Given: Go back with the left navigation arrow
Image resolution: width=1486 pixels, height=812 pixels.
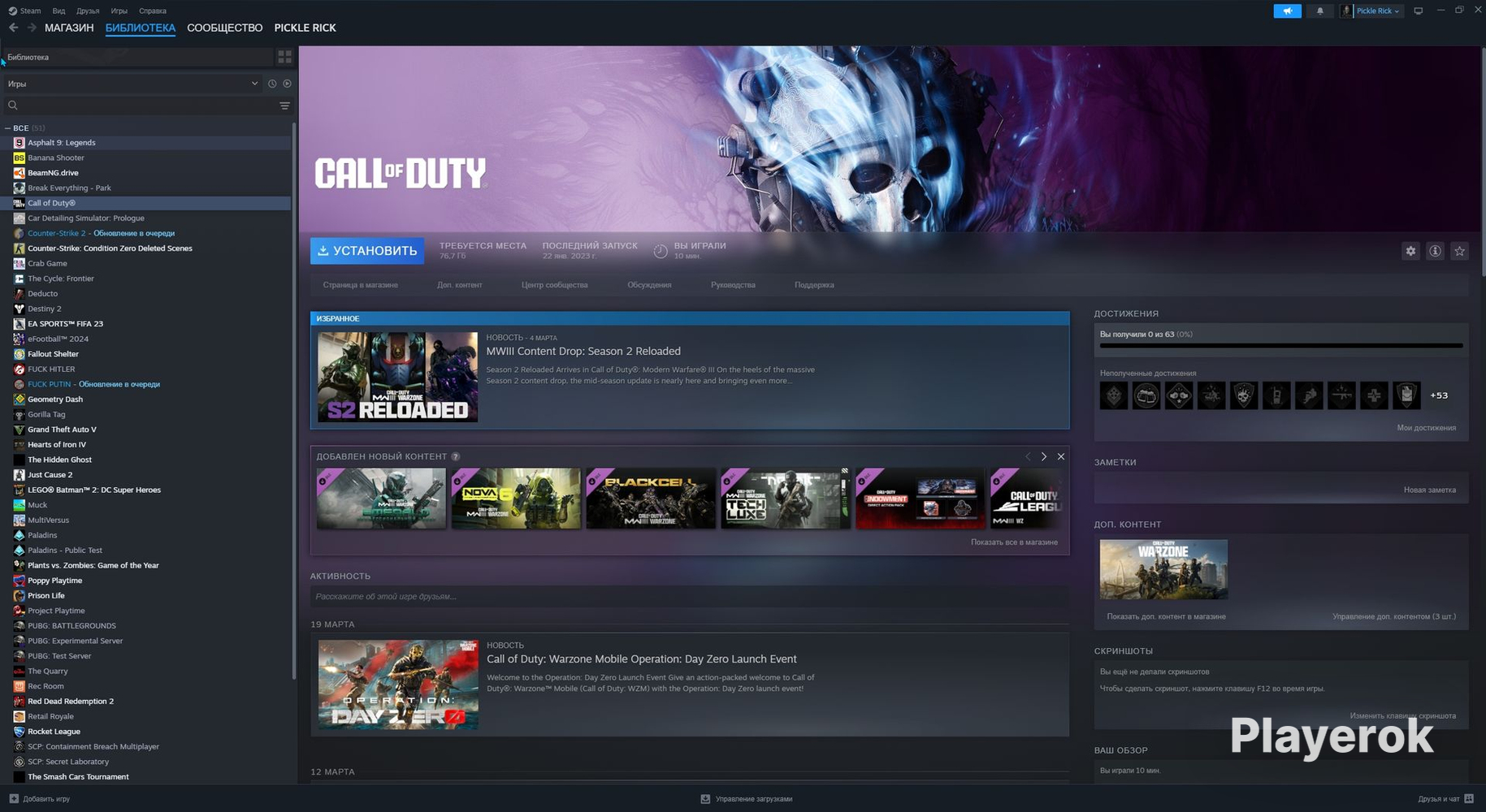Looking at the screenshot, I should pyautogui.click(x=14, y=28).
